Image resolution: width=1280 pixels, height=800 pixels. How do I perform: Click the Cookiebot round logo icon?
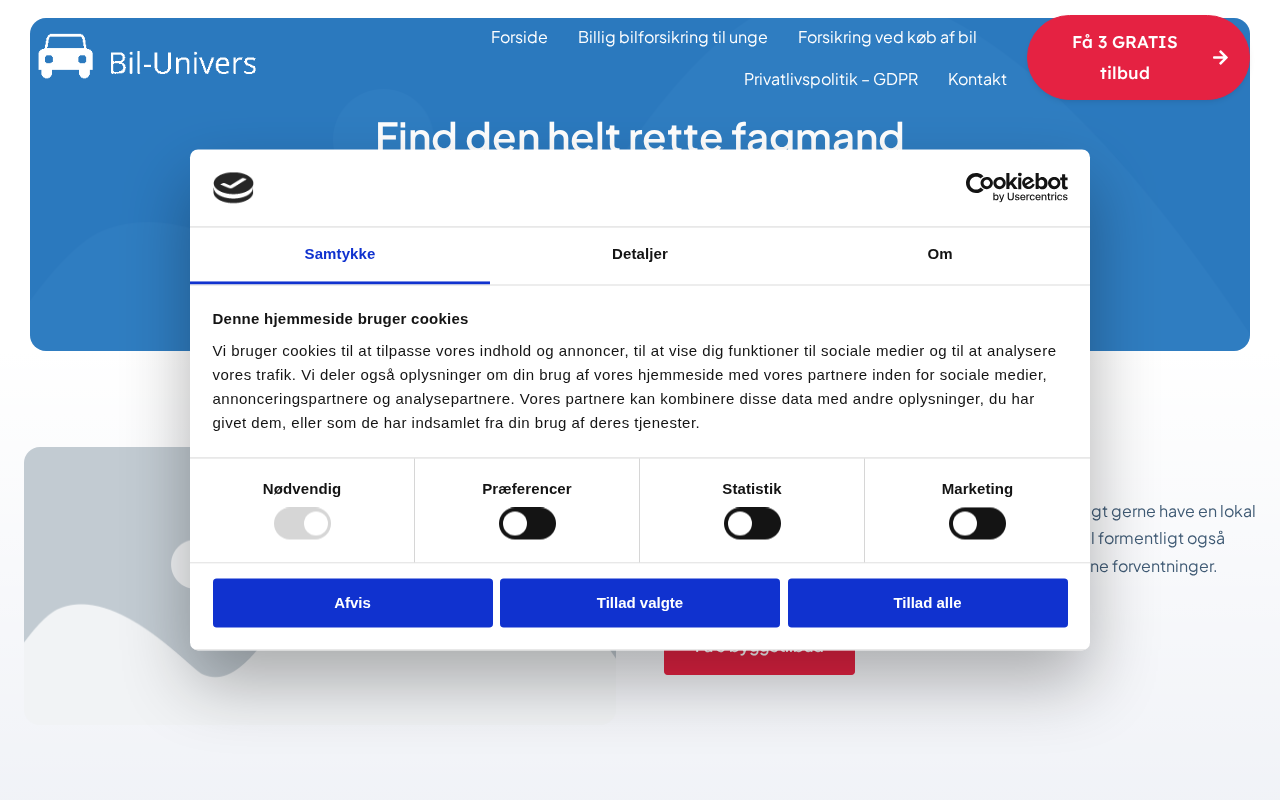(233, 188)
